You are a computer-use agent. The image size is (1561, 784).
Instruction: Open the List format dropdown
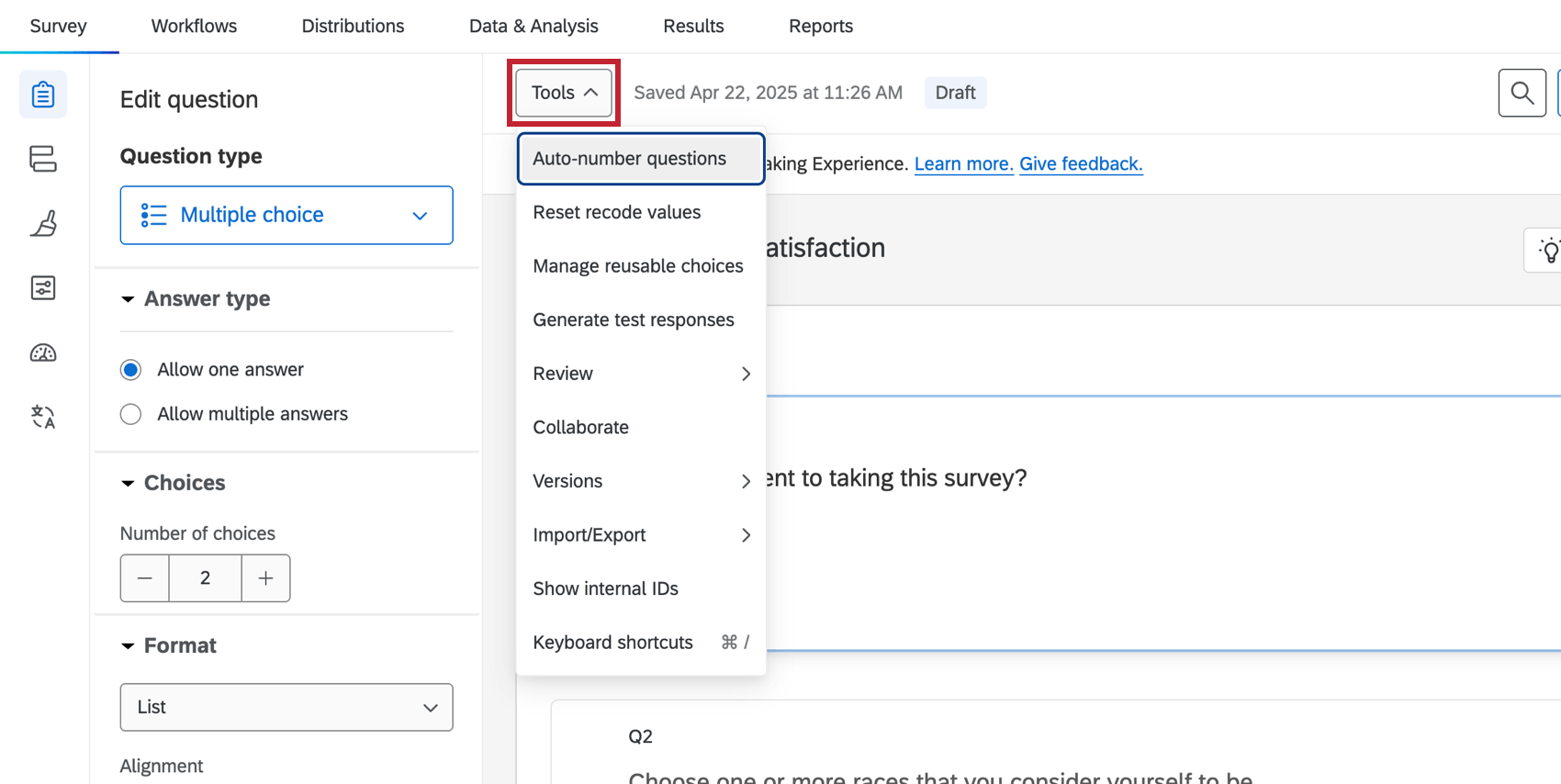click(x=286, y=707)
